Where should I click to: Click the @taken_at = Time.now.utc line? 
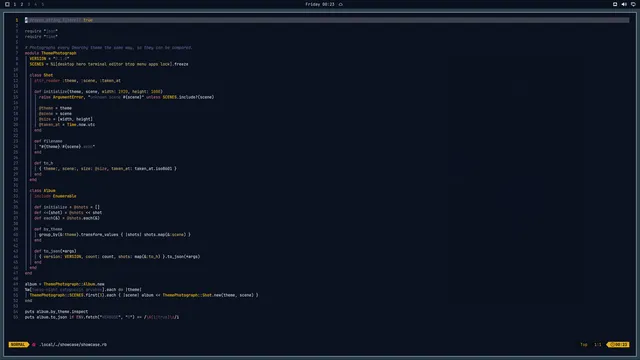coord(67,124)
